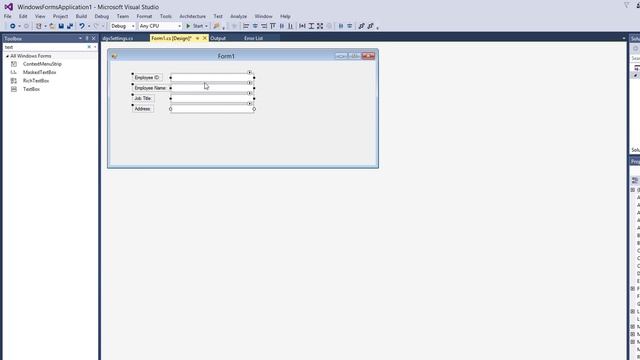640x360 pixels.
Task: Click the Make Same Size icon
Action: (320, 26)
